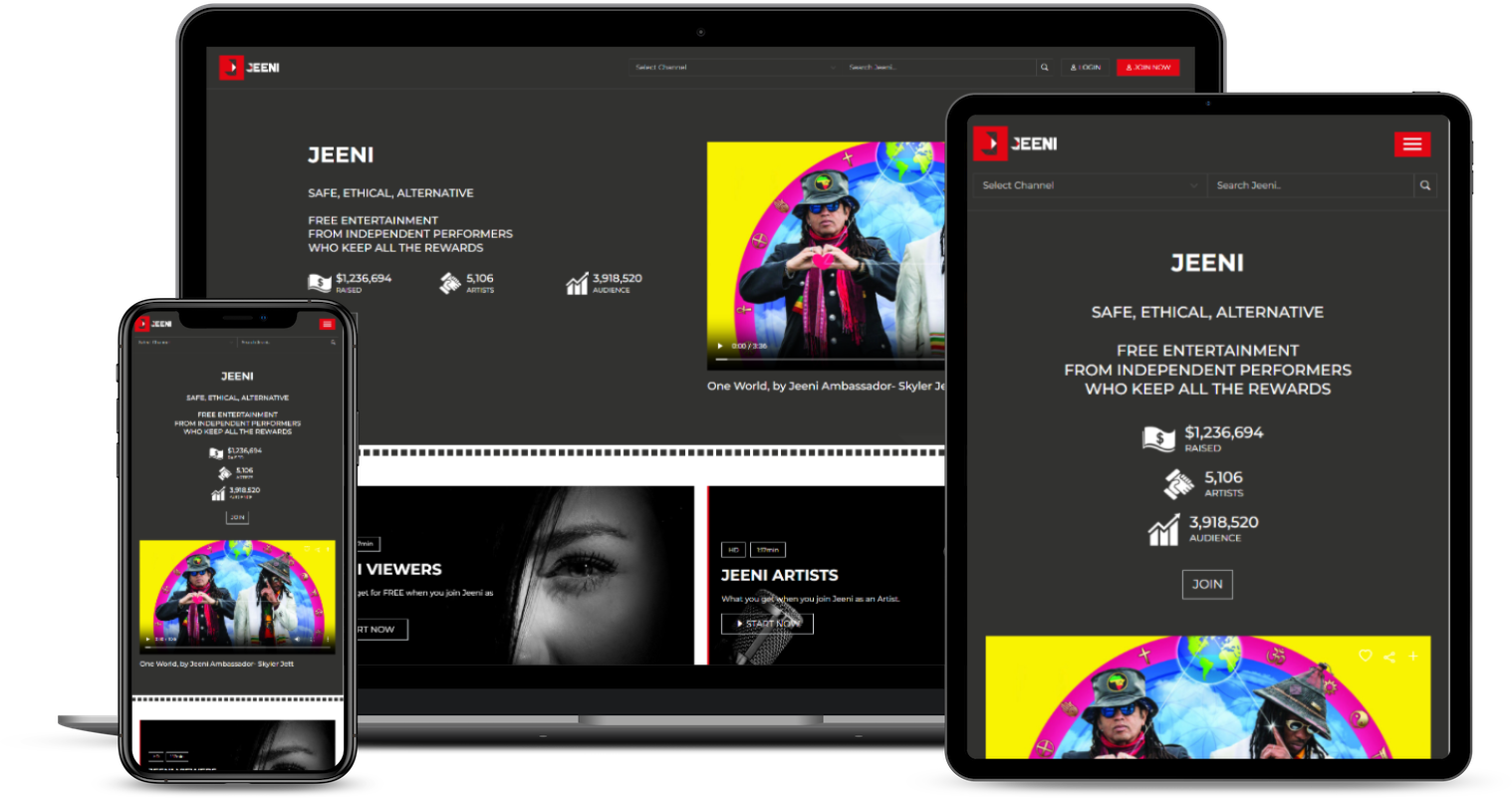
Task: Click the artists handshake icon on tablet
Action: coord(1180,484)
